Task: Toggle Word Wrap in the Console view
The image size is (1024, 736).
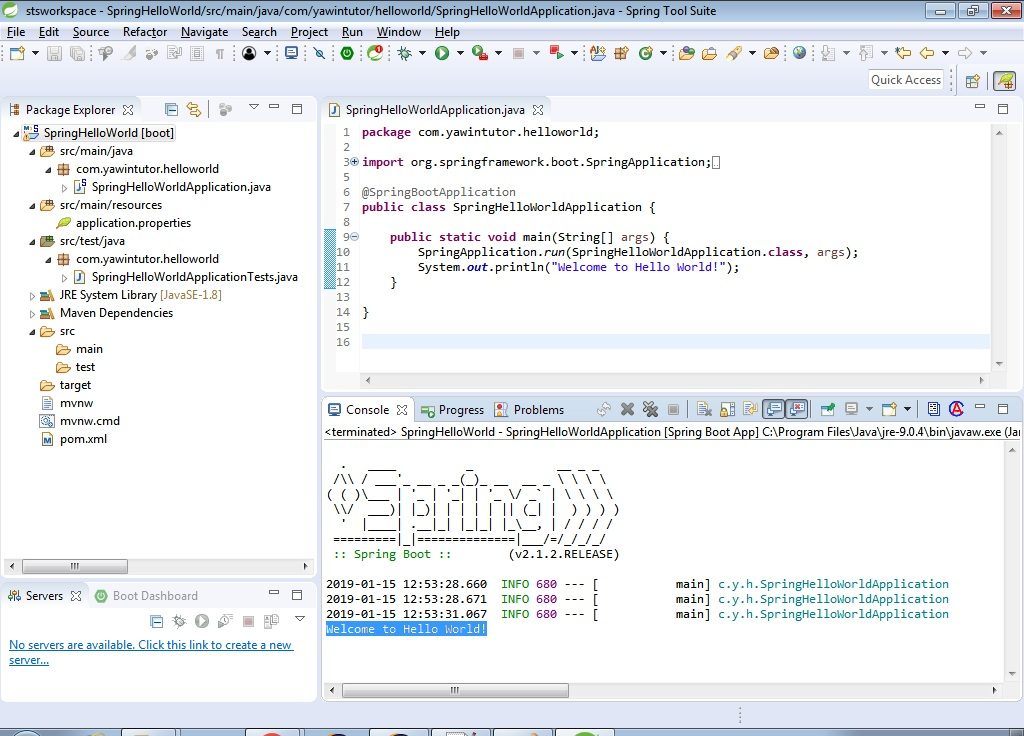Action: click(x=751, y=408)
